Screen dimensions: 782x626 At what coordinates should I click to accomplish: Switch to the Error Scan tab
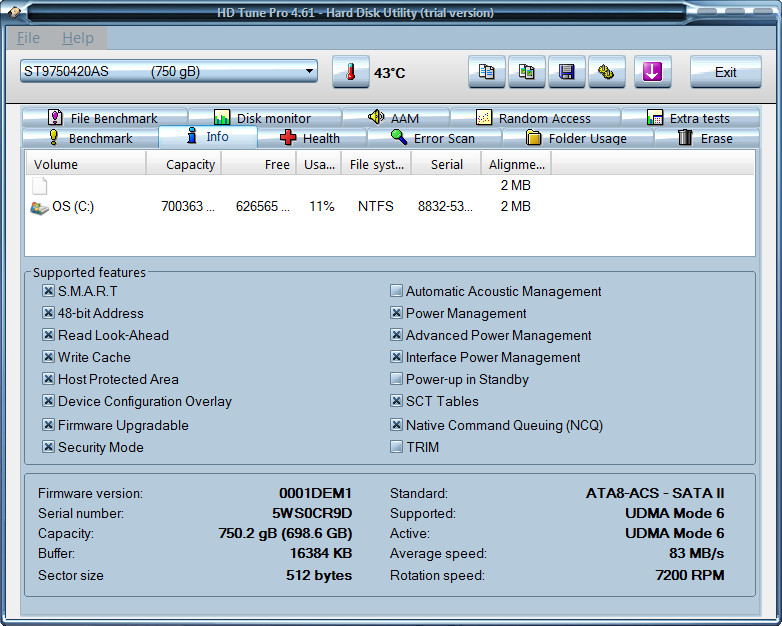433,138
